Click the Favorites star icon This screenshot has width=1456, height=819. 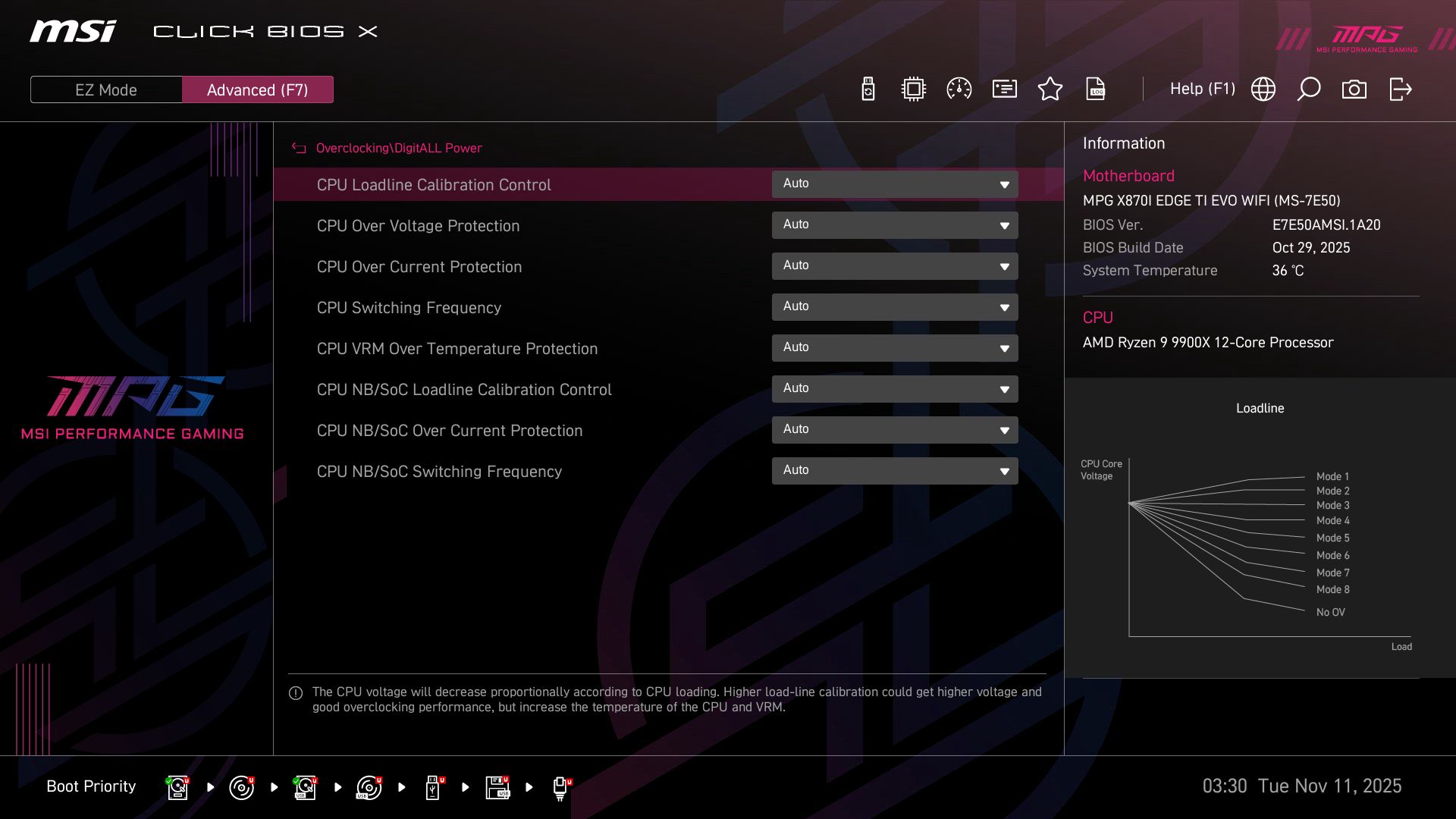point(1050,89)
